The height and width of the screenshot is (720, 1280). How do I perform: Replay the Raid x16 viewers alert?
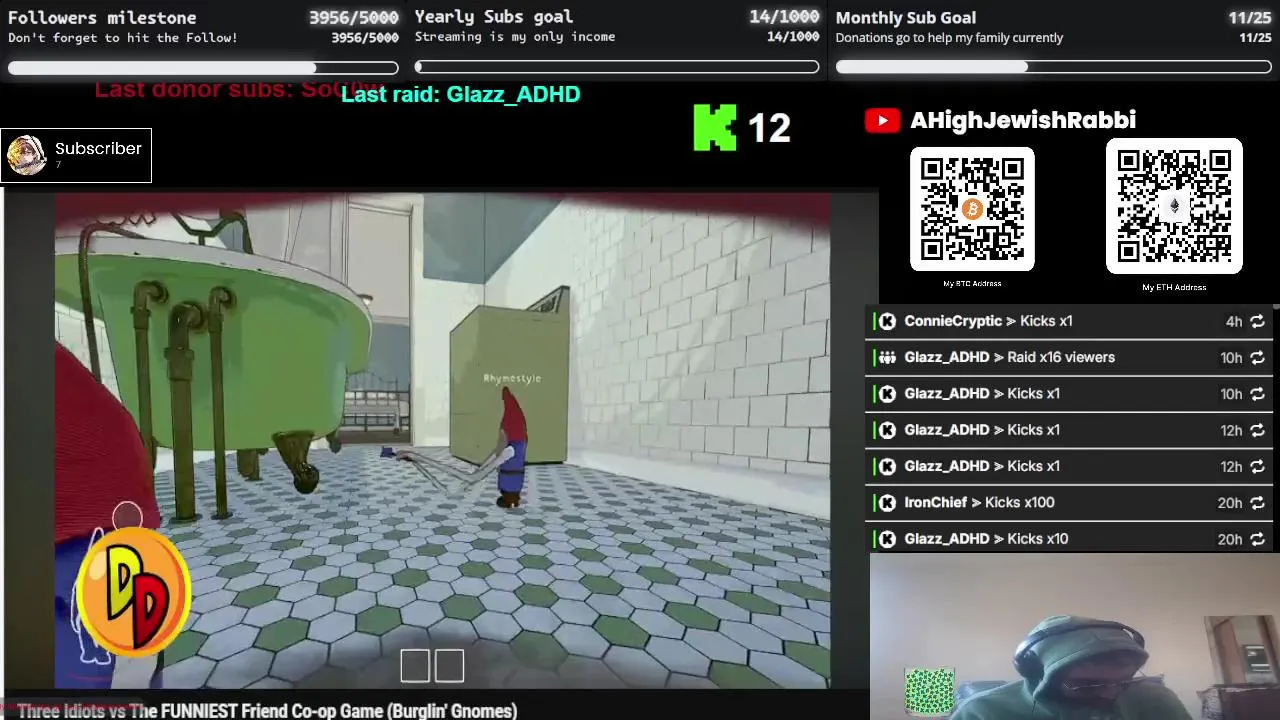point(1257,357)
